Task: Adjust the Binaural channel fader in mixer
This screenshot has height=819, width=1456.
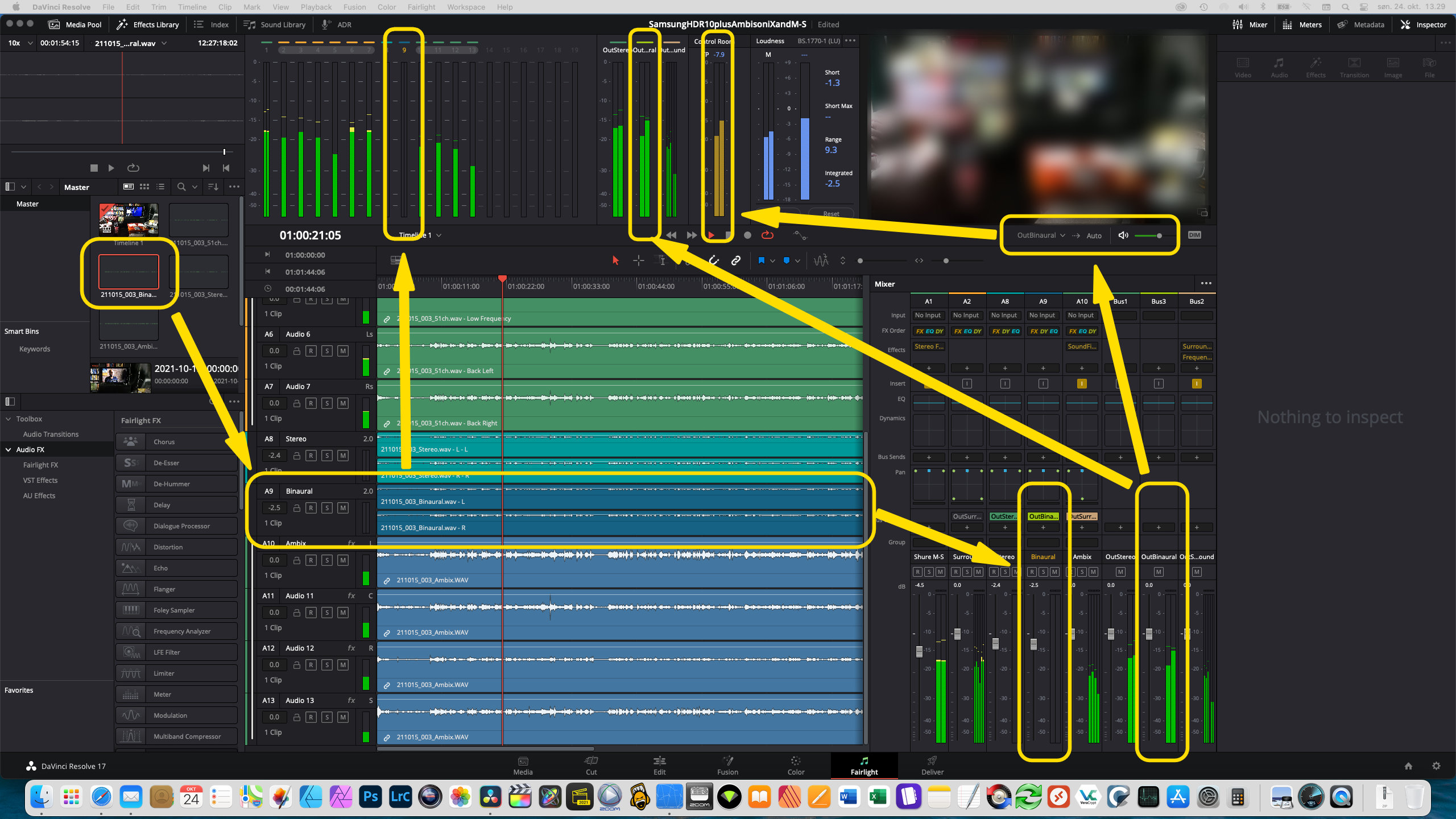Action: 1034,644
